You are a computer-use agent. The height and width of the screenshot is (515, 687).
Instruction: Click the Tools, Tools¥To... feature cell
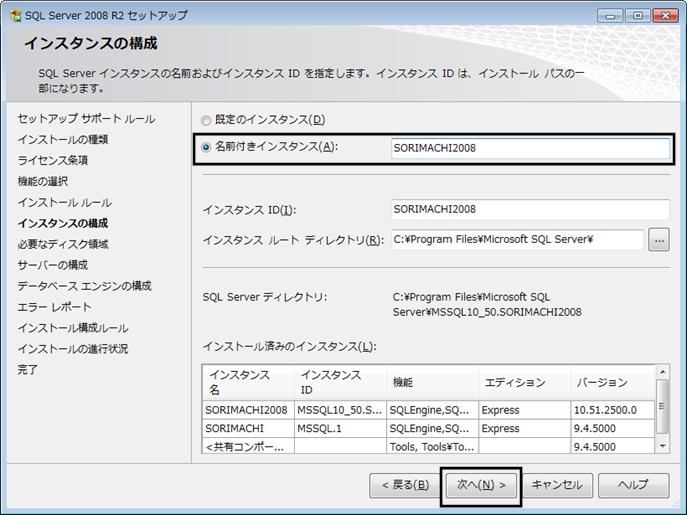(432, 446)
